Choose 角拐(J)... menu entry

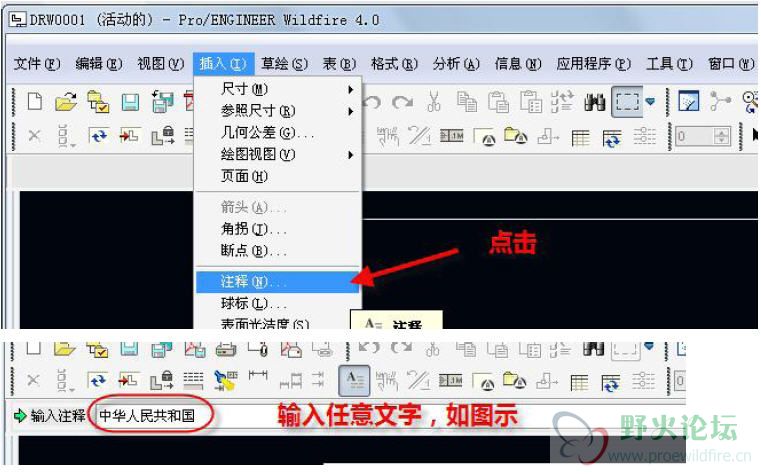click(x=277, y=229)
